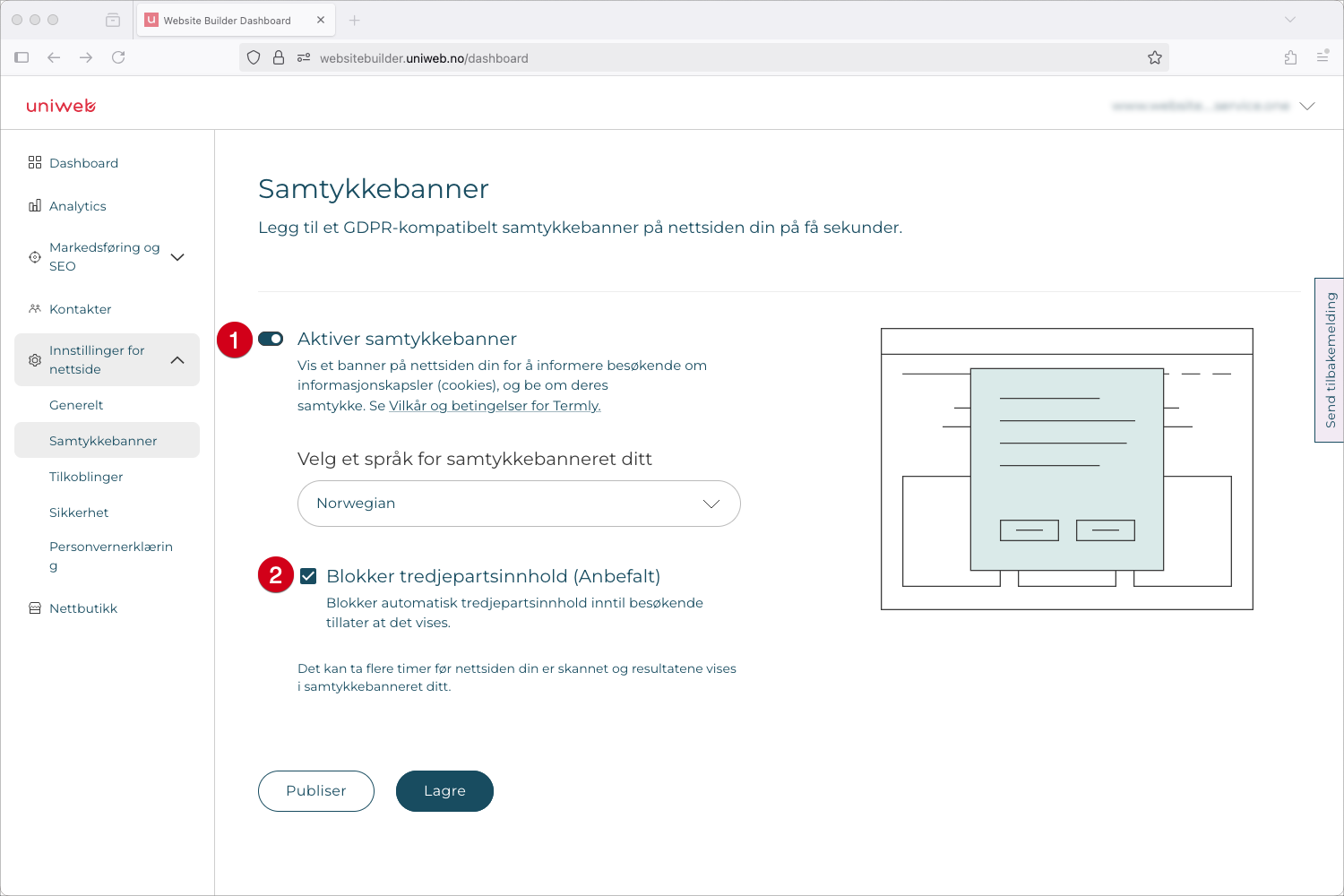Click the Markedsføring og SEO target icon
This screenshot has width=1344, height=896.
click(x=35, y=257)
